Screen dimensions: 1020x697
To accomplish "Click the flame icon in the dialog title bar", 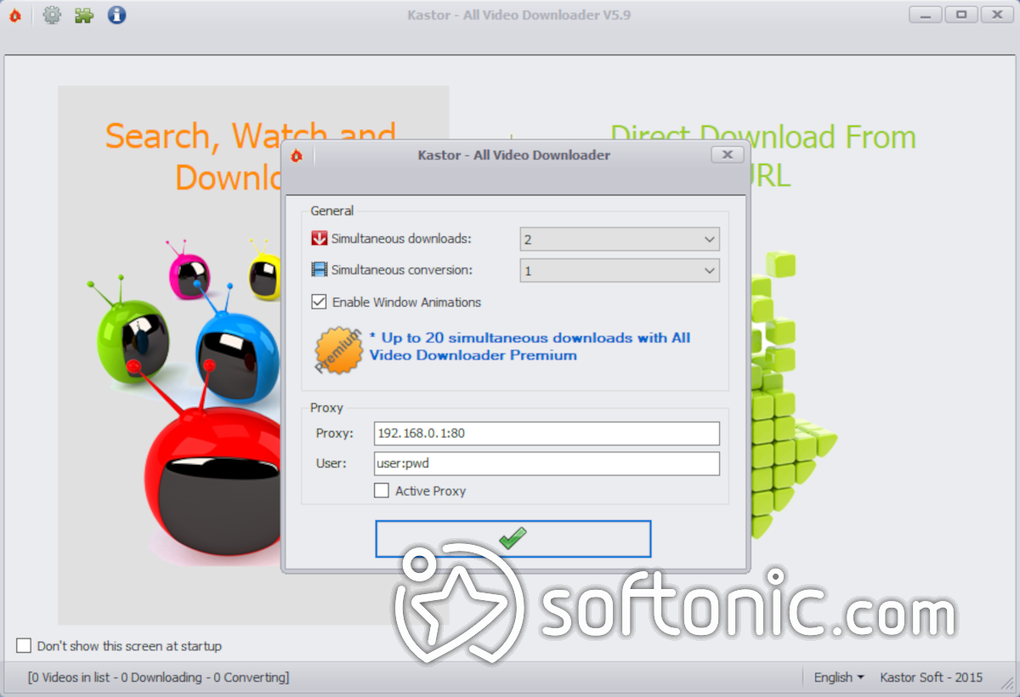I will pyautogui.click(x=297, y=156).
